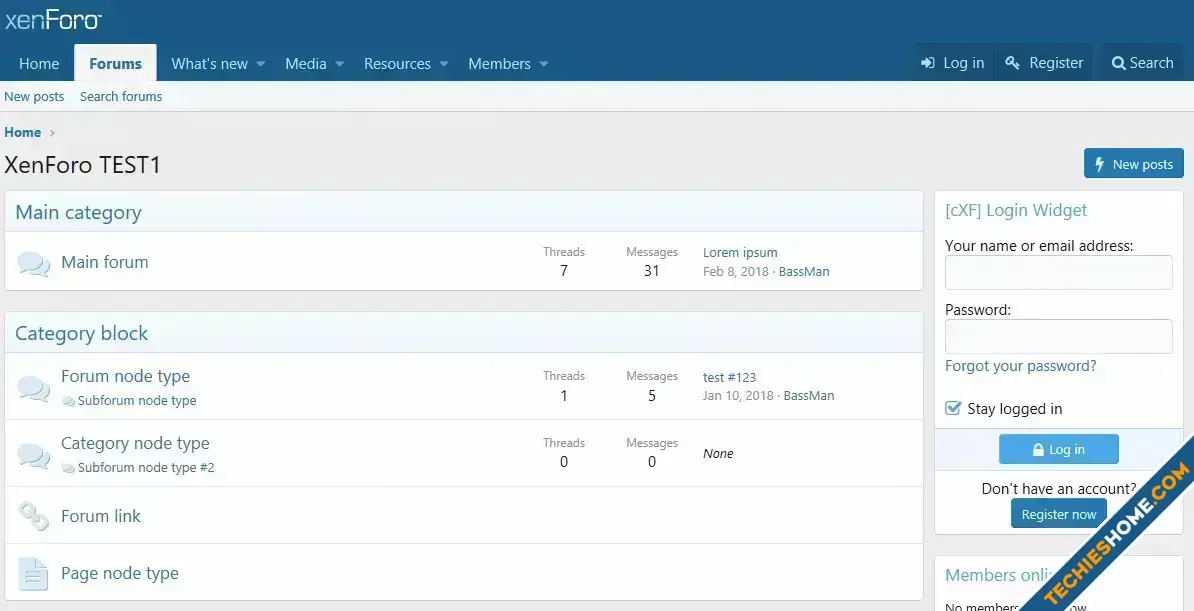Click the XenForo TEST1 page title
Screen dimensions: 1194x611
[82, 165]
